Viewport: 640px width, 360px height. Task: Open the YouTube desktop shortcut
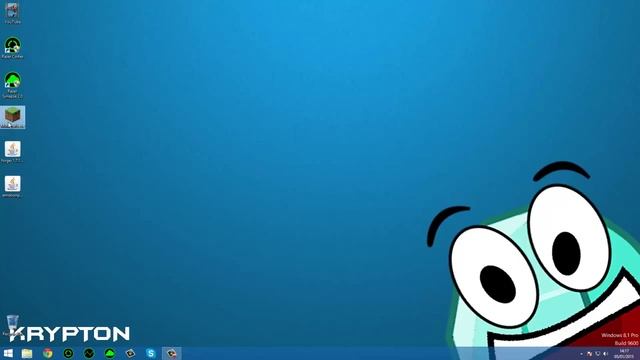pyautogui.click(x=12, y=13)
